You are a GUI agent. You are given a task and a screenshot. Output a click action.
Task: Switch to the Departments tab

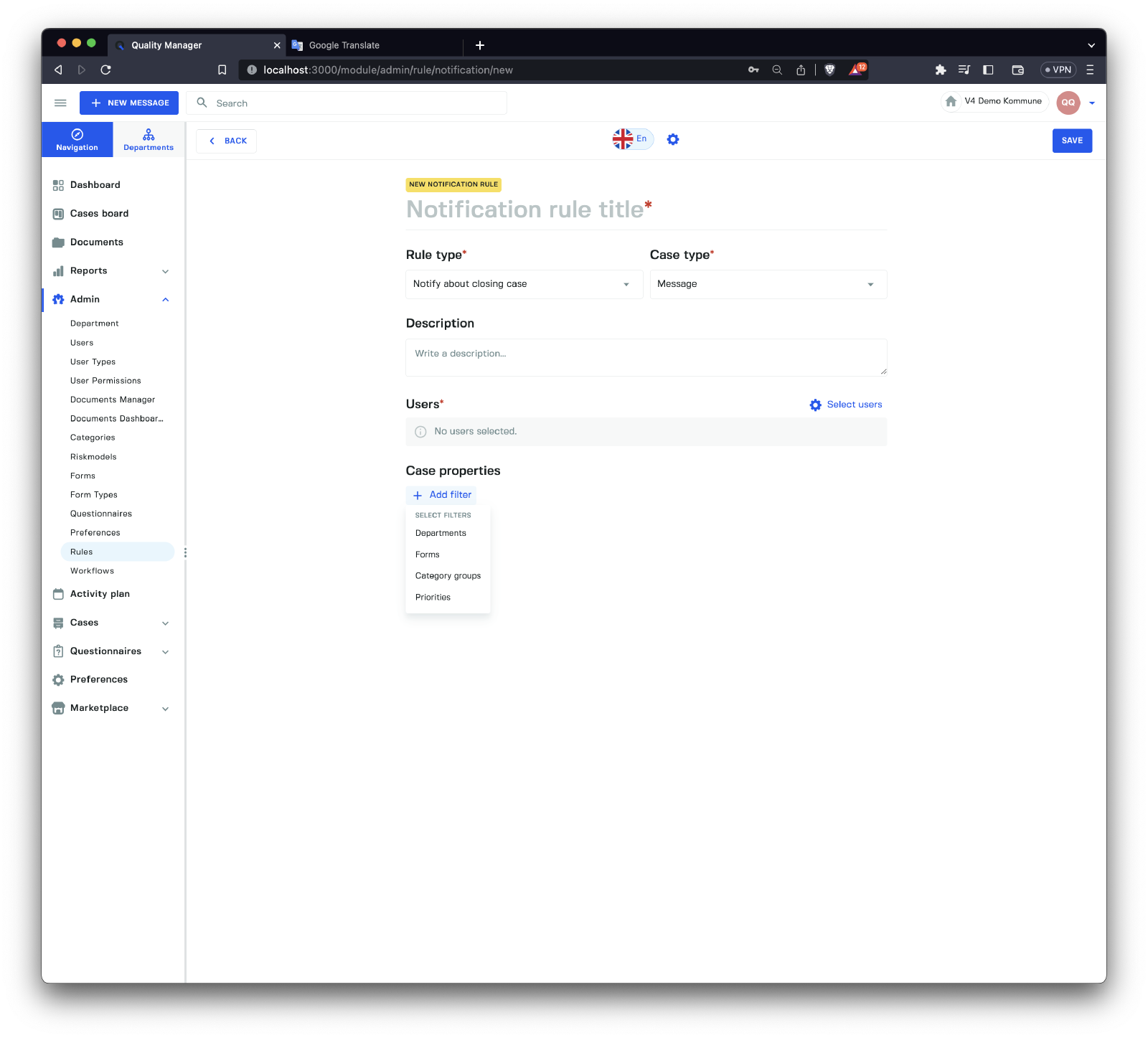[149, 140]
